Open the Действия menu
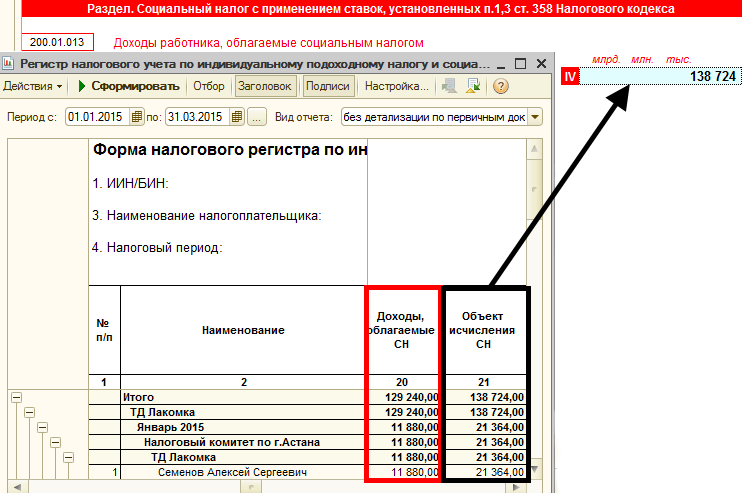Image resolution: width=743 pixels, height=493 pixels. [x=33, y=86]
